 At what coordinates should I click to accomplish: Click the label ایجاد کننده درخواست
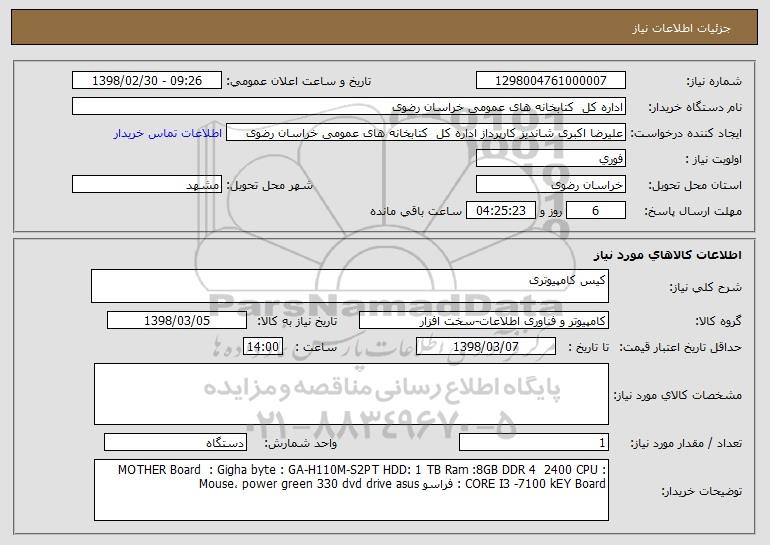(x=686, y=133)
